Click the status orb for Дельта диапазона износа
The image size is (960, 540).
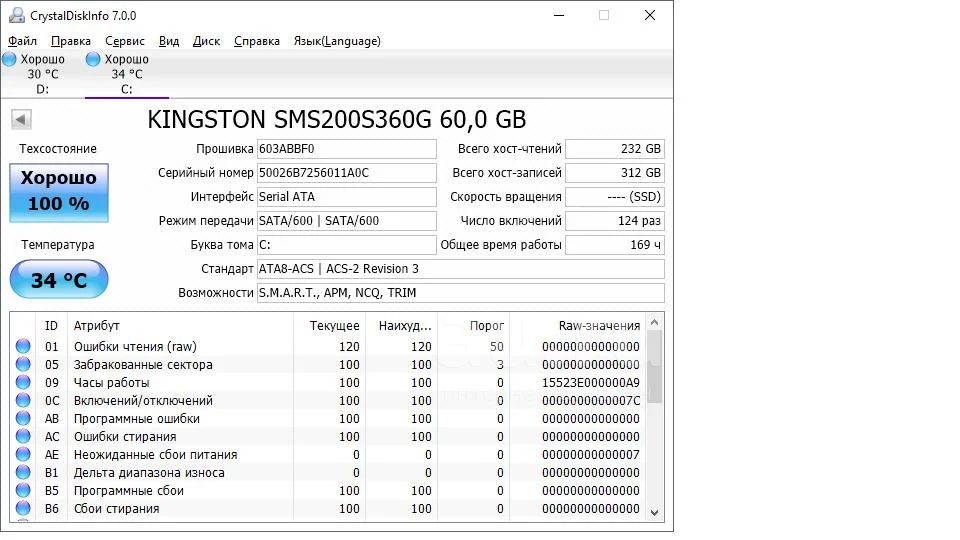point(23,472)
